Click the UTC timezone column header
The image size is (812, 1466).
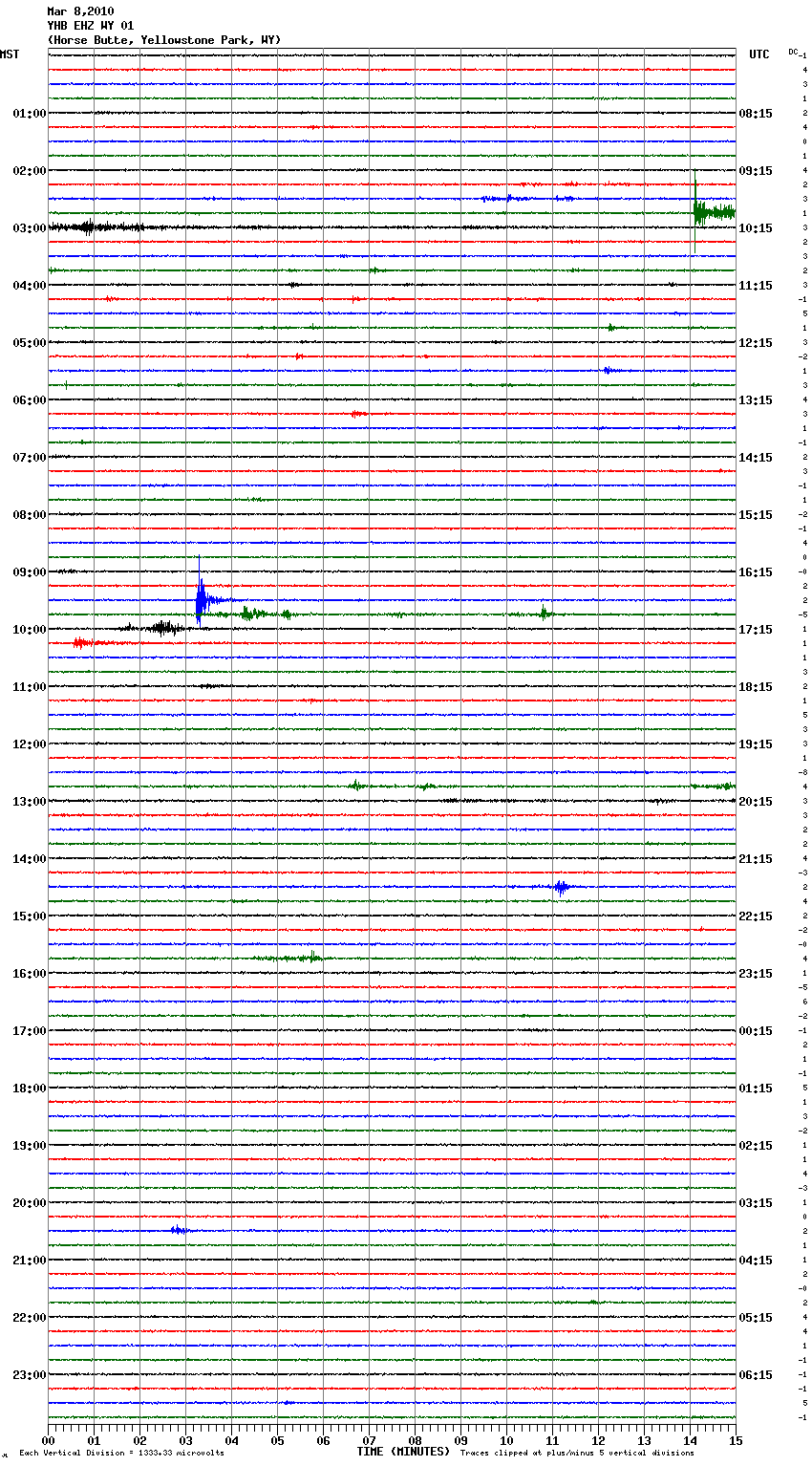(759, 54)
